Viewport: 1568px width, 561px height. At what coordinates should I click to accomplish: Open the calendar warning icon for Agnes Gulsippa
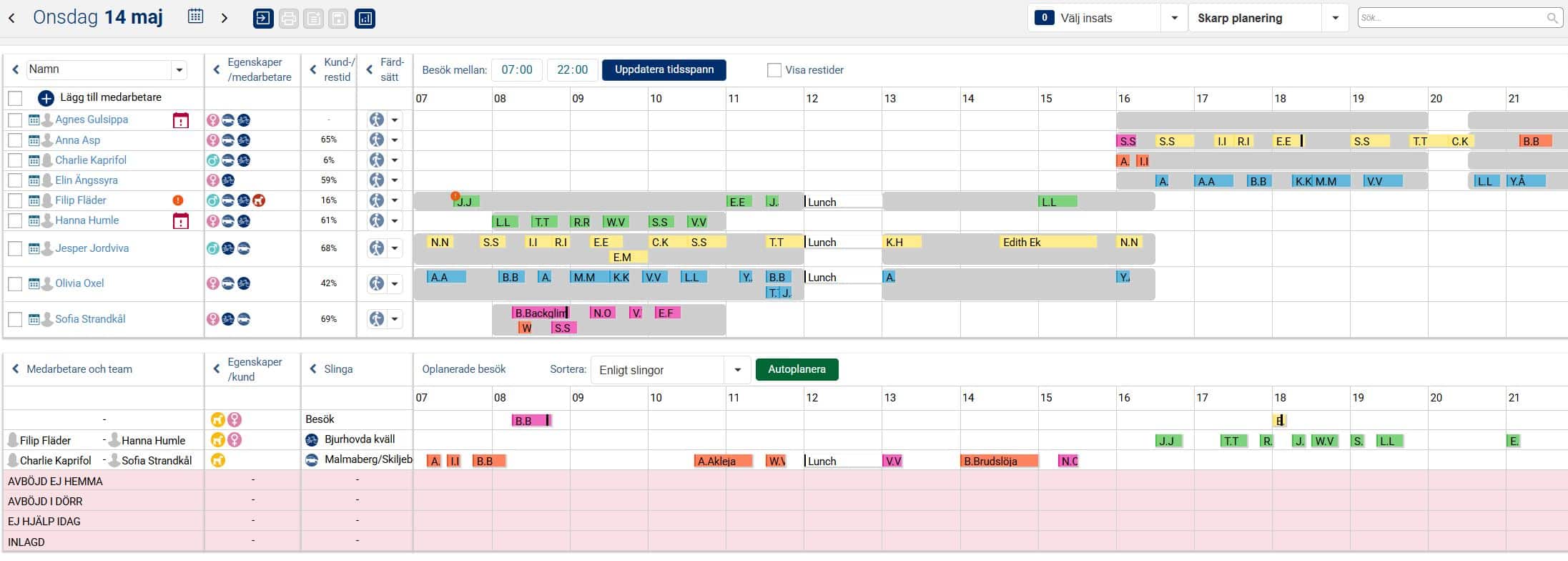click(181, 120)
